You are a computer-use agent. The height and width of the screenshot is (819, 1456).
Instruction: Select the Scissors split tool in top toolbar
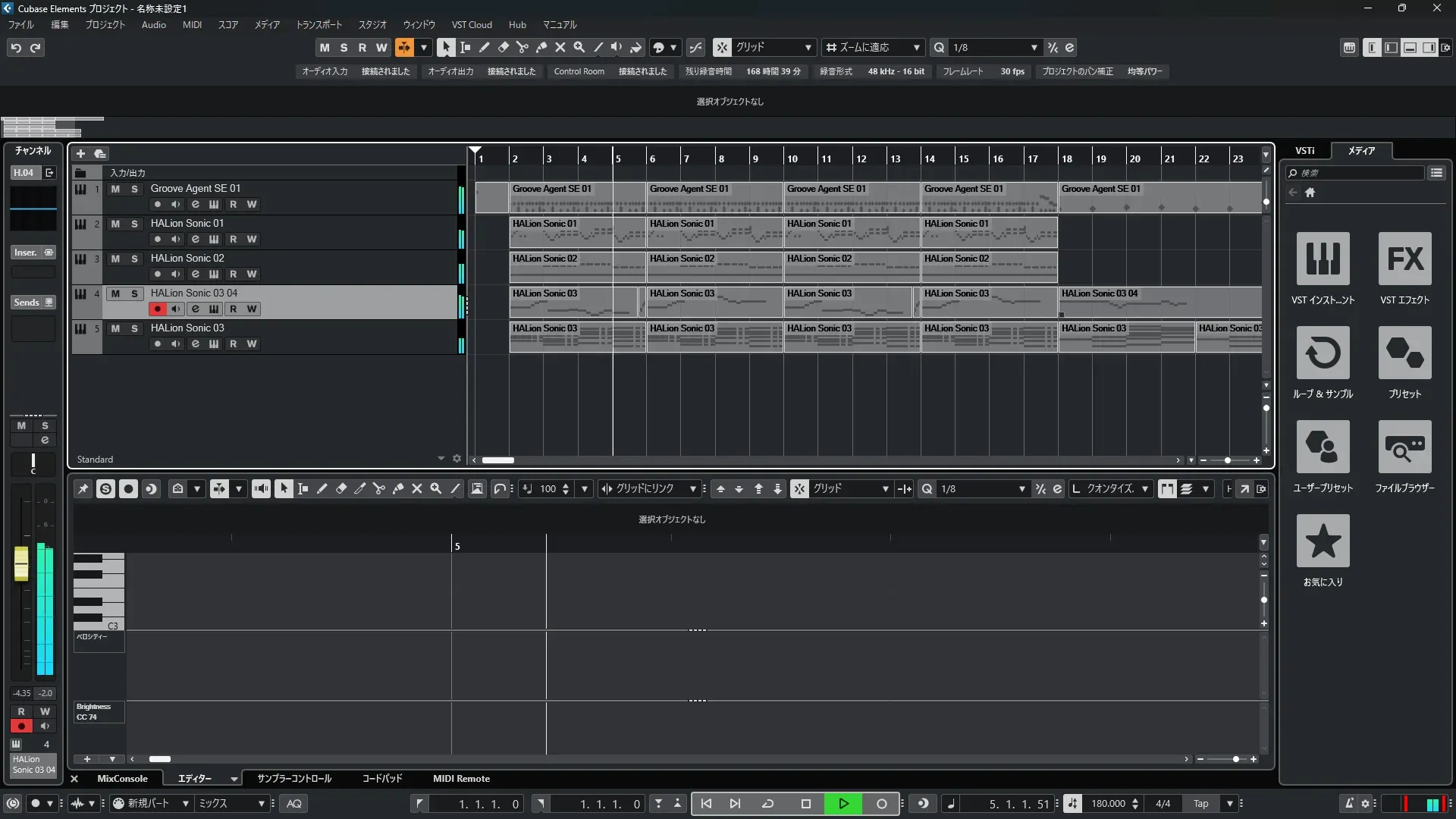(522, 47)
